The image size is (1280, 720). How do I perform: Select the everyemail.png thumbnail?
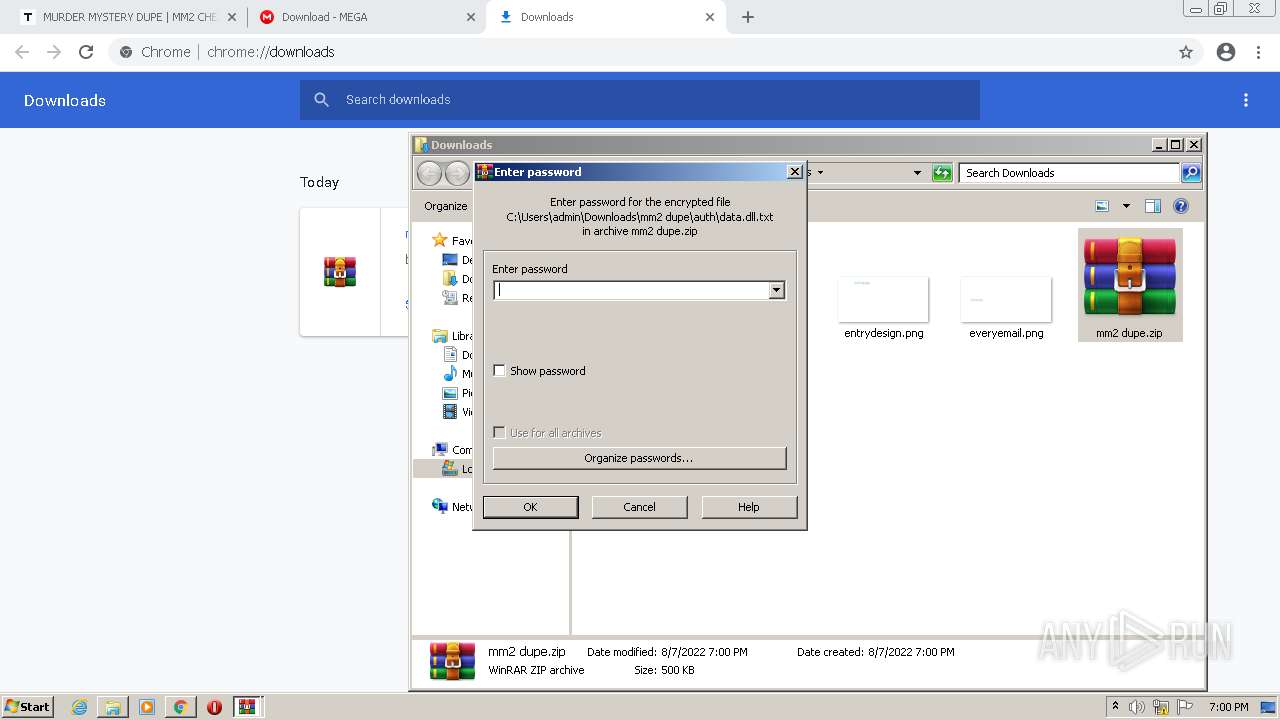pos(1006,300)
